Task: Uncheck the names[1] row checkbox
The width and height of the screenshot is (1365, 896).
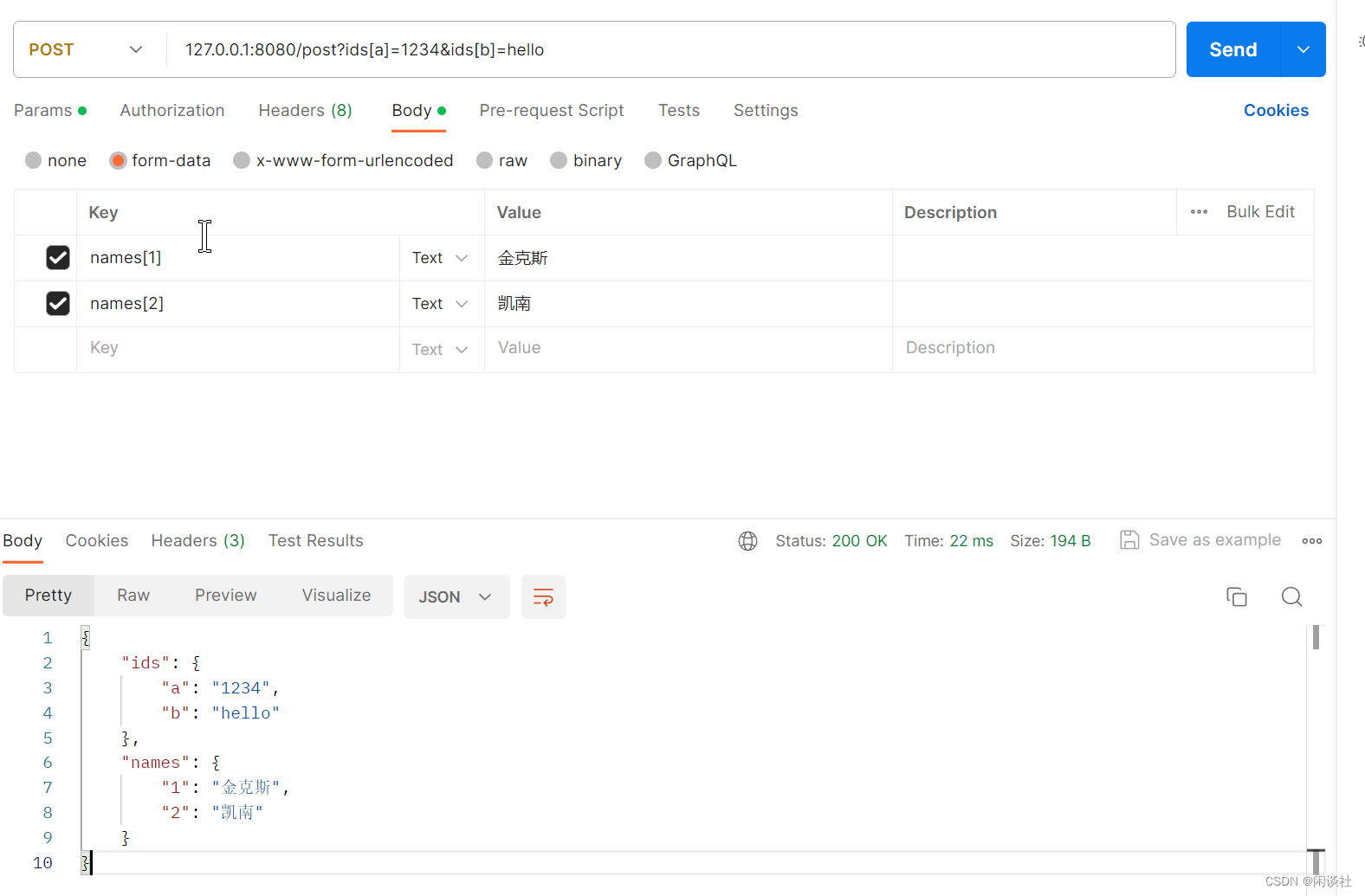Action: (x=58, y=258)
